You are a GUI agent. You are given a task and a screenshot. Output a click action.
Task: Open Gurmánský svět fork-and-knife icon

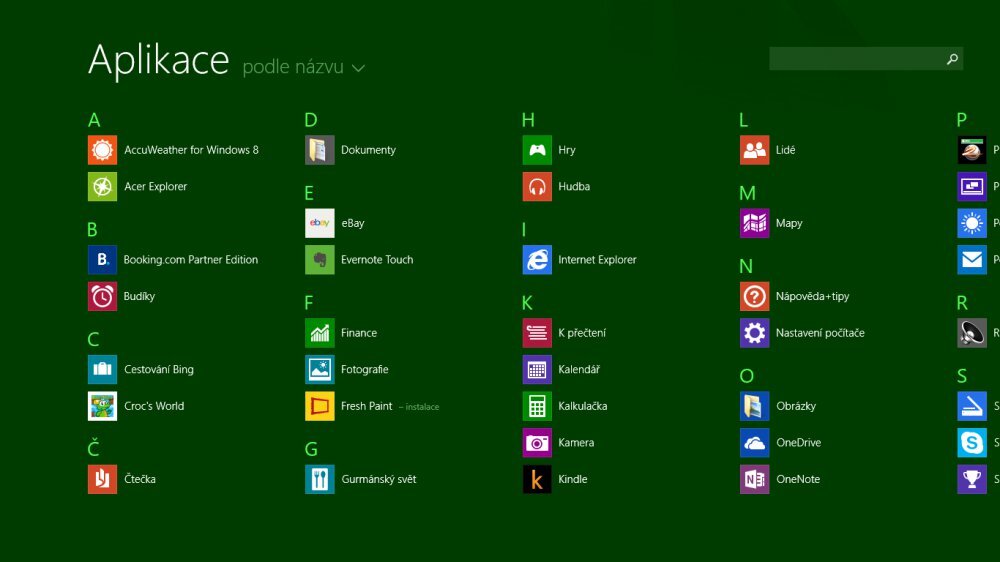pos(320,479)
